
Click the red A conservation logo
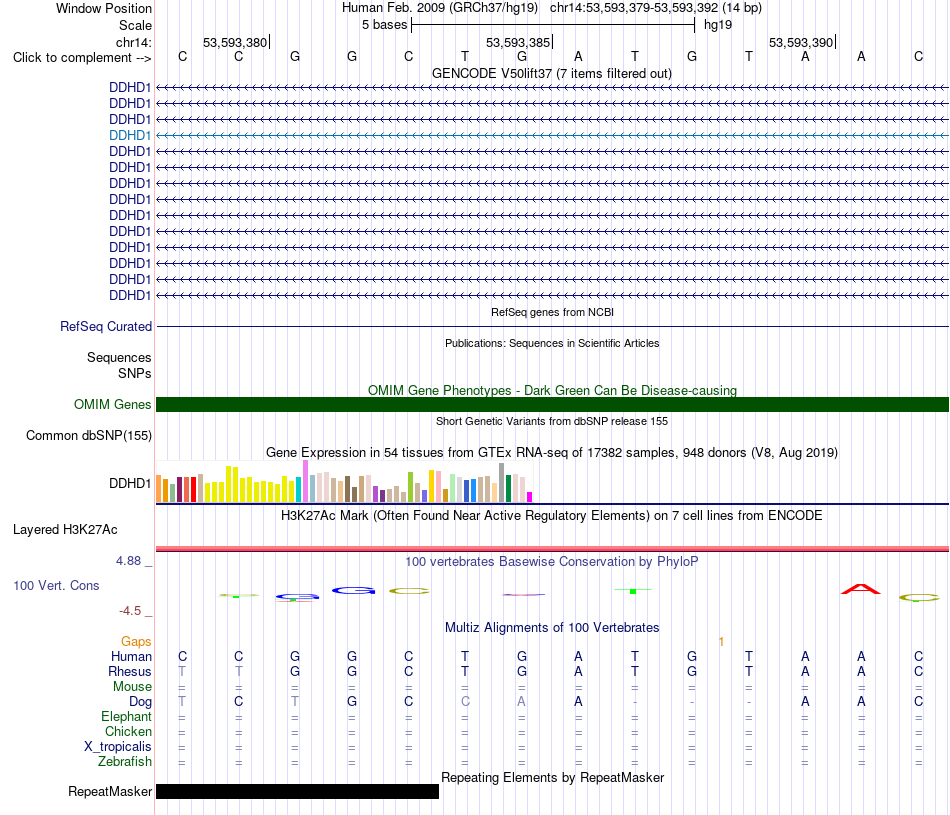click(861, 589)
